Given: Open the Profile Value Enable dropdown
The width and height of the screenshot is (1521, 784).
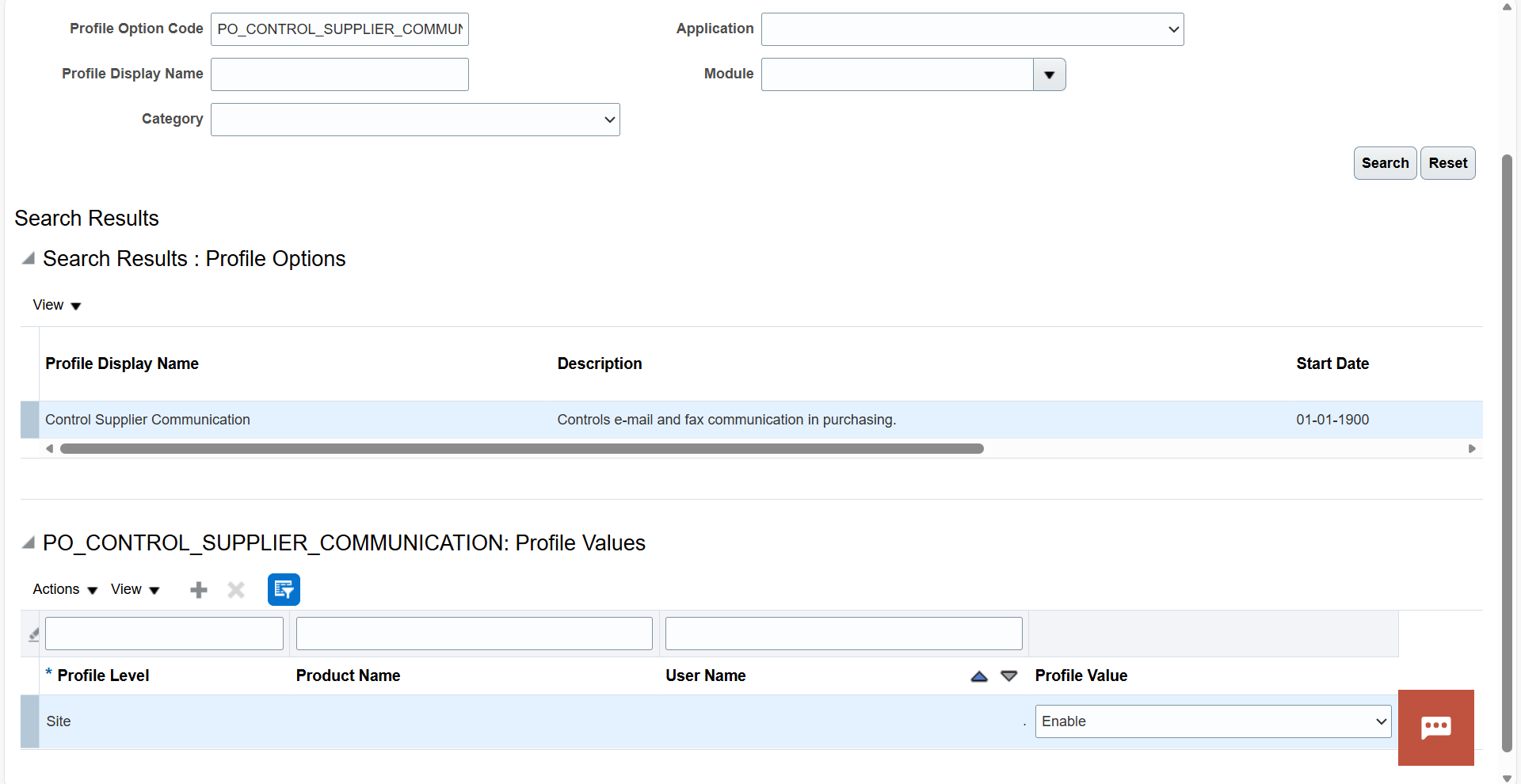Looking at the screenshot, I should (1213, 721).
